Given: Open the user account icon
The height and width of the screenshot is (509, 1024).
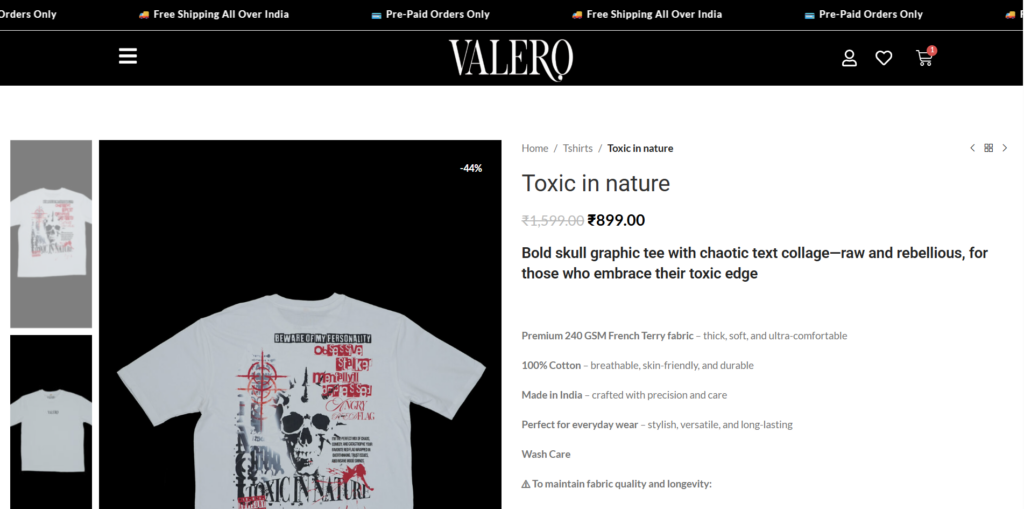Looking at the screenshot, I should click(x=849, y=58).
